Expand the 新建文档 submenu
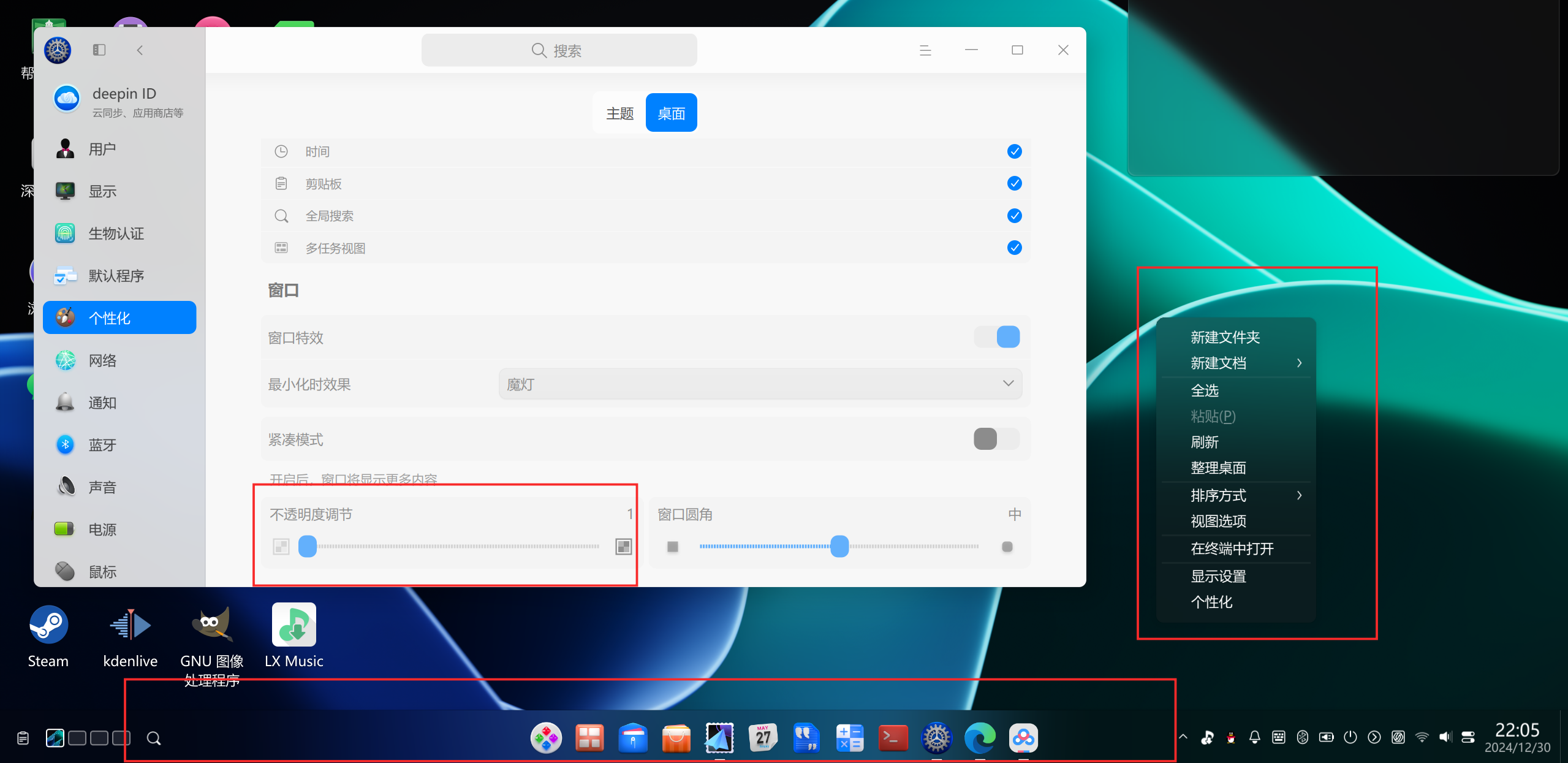Image resolution: width=1568 pixels, height=763 pixels. tap(1236, 363)
